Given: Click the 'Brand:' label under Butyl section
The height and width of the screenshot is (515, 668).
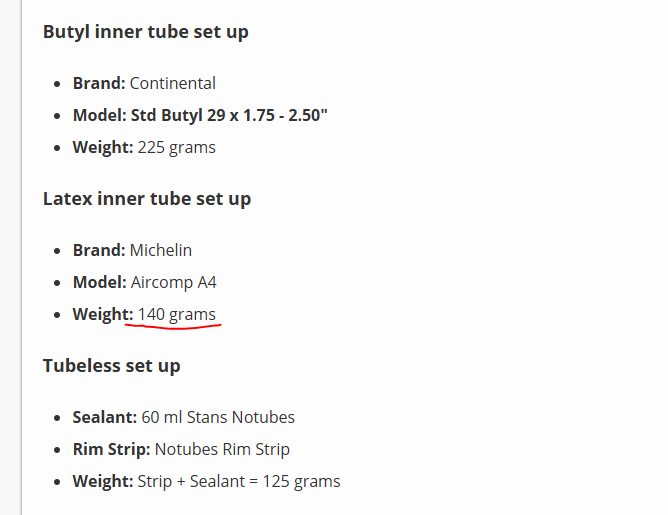Looking at the screenshot, I should tap(99, 83).
